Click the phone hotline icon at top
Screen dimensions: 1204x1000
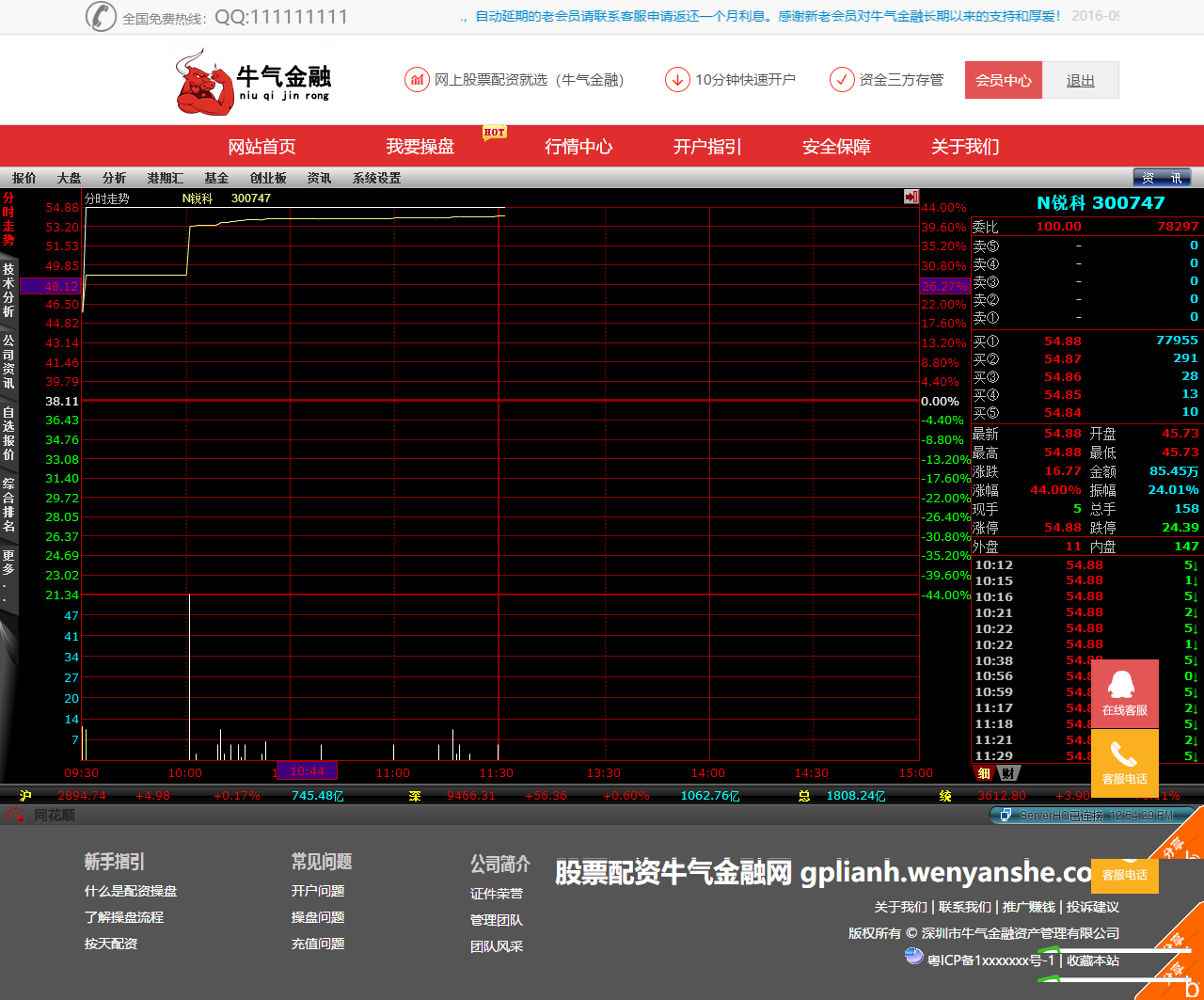pos(101,16)
